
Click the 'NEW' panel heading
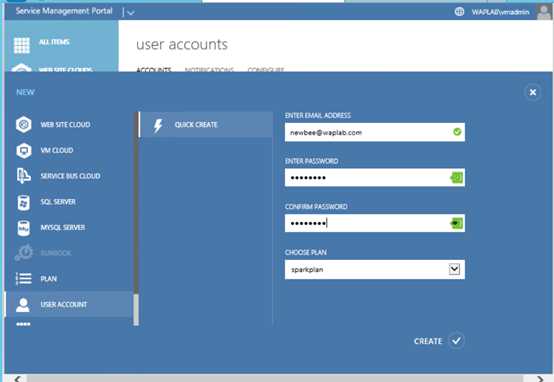coord(25,92)
